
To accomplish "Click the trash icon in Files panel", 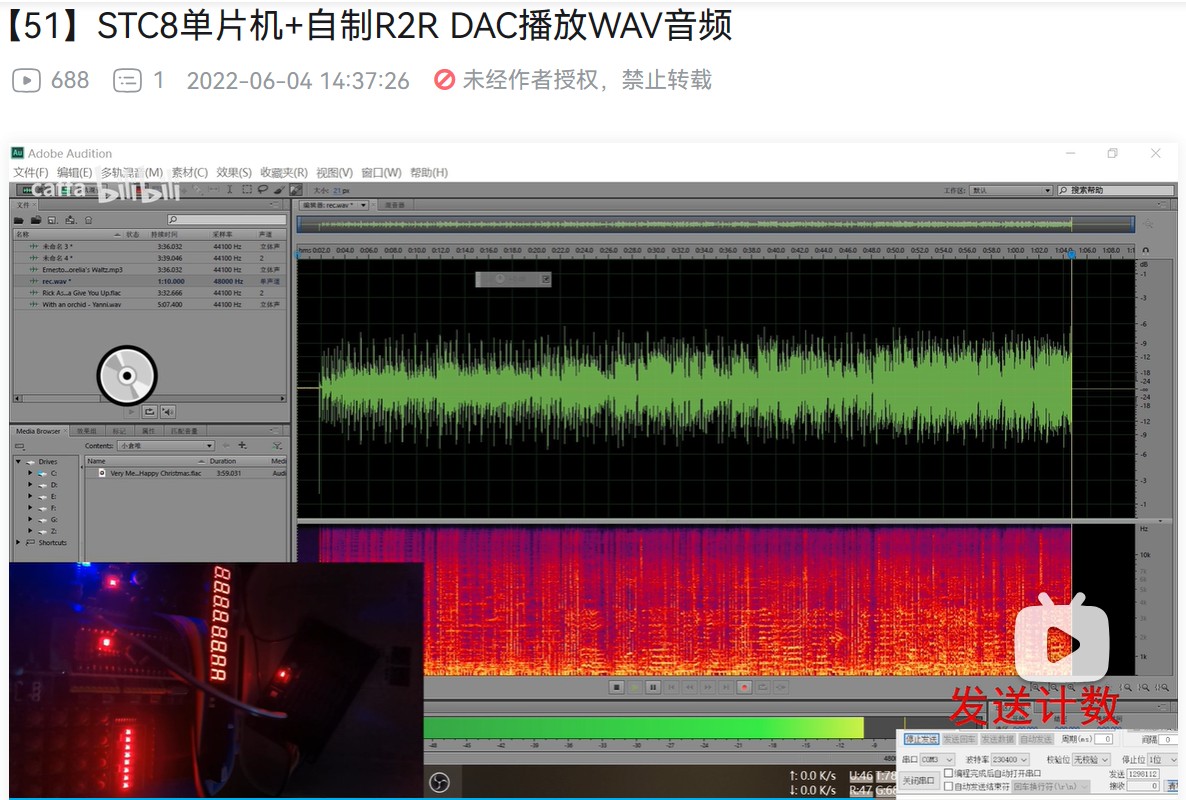I will click(x=88, y=220).
